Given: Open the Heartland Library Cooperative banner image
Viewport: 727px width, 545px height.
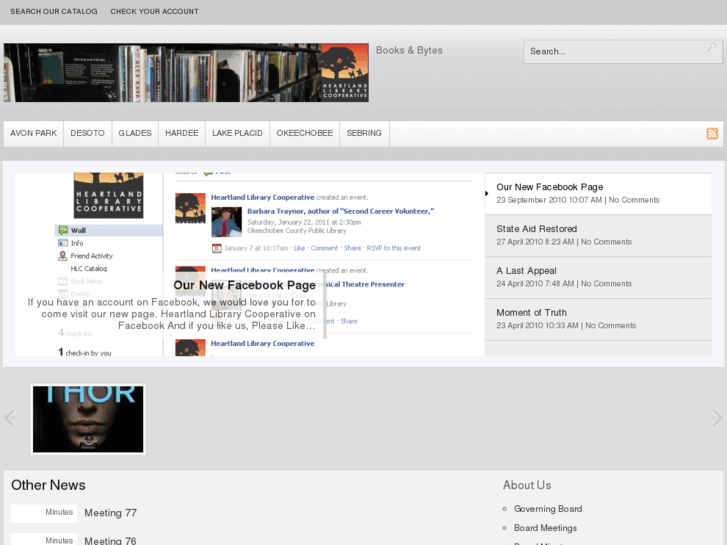Looking at the screenshot, I should click(x=186, y=73).
